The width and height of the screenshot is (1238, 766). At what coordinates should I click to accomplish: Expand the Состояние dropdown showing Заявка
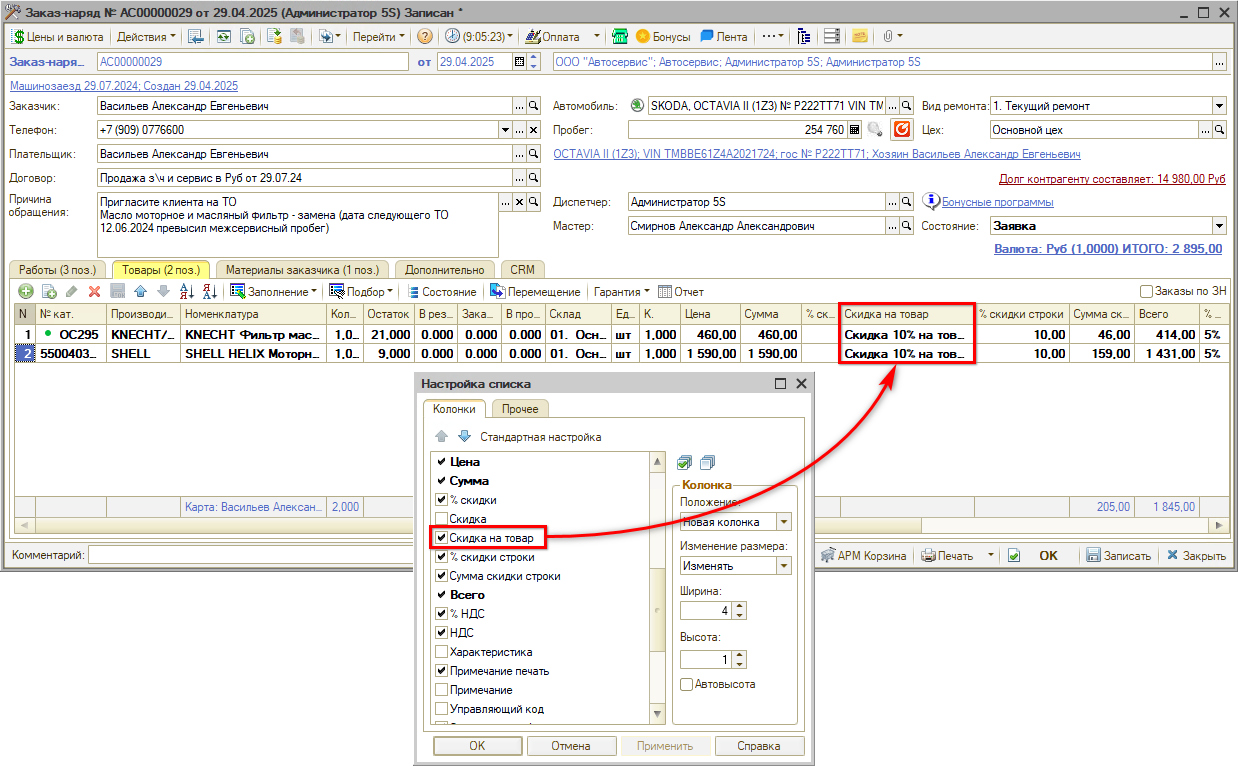1219,226
